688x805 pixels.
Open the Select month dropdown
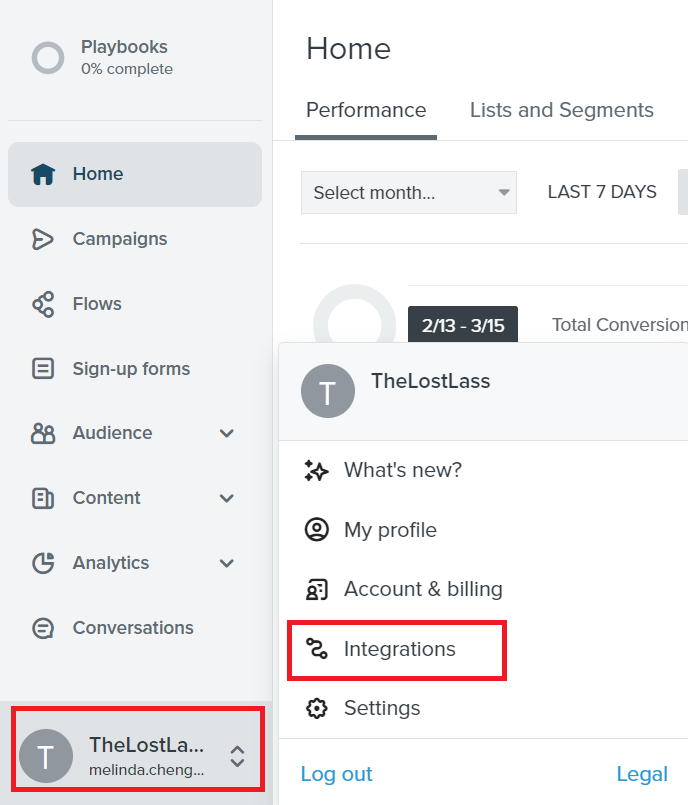tap(409, 193)
